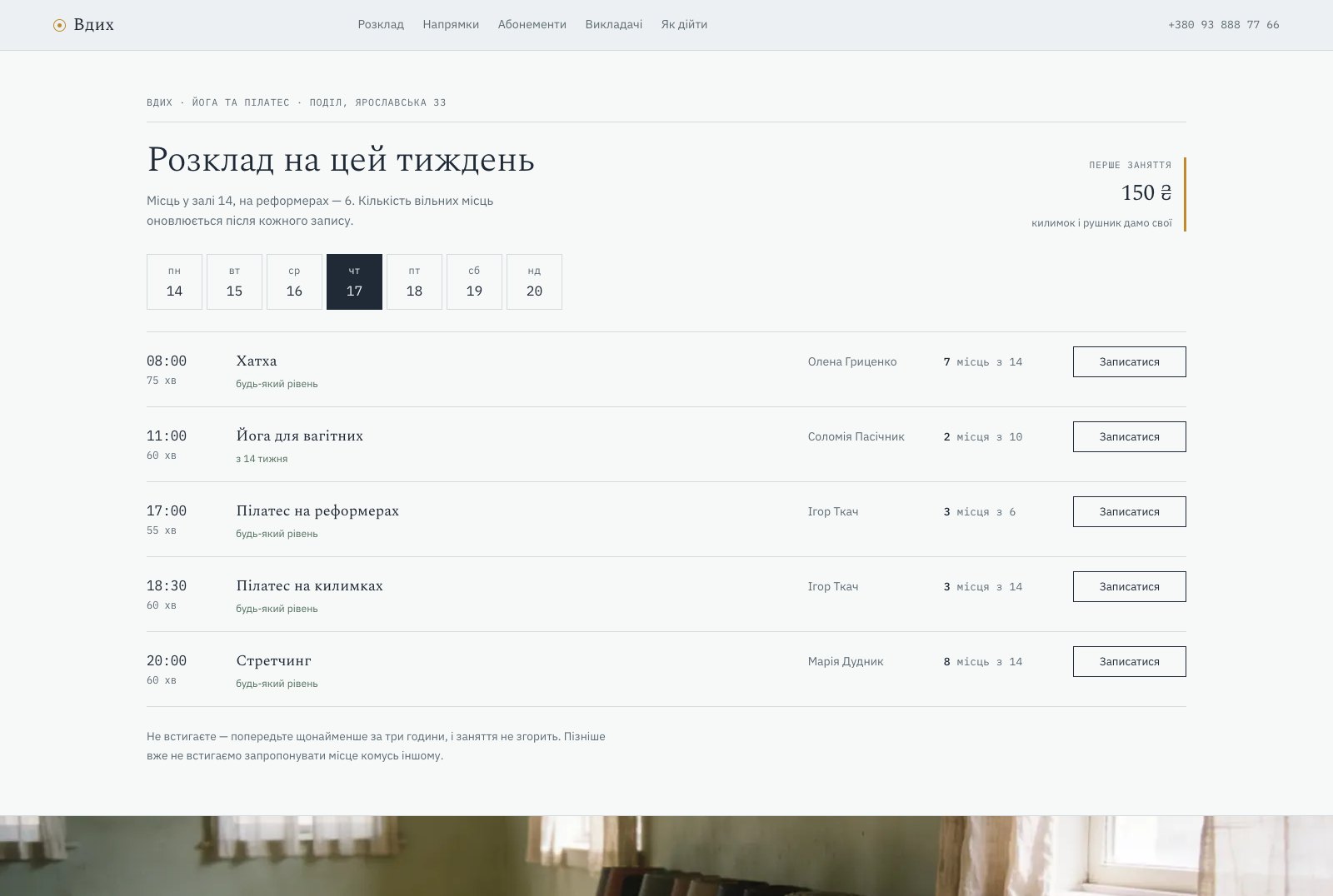Click the 'з 14 тижня' note

(x=262, y=459)
